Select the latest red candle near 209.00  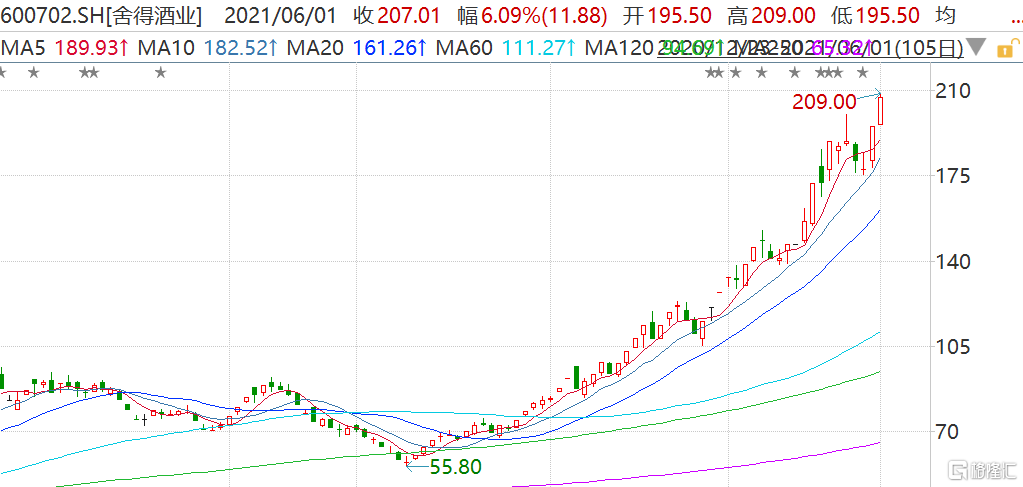(881, 110)
